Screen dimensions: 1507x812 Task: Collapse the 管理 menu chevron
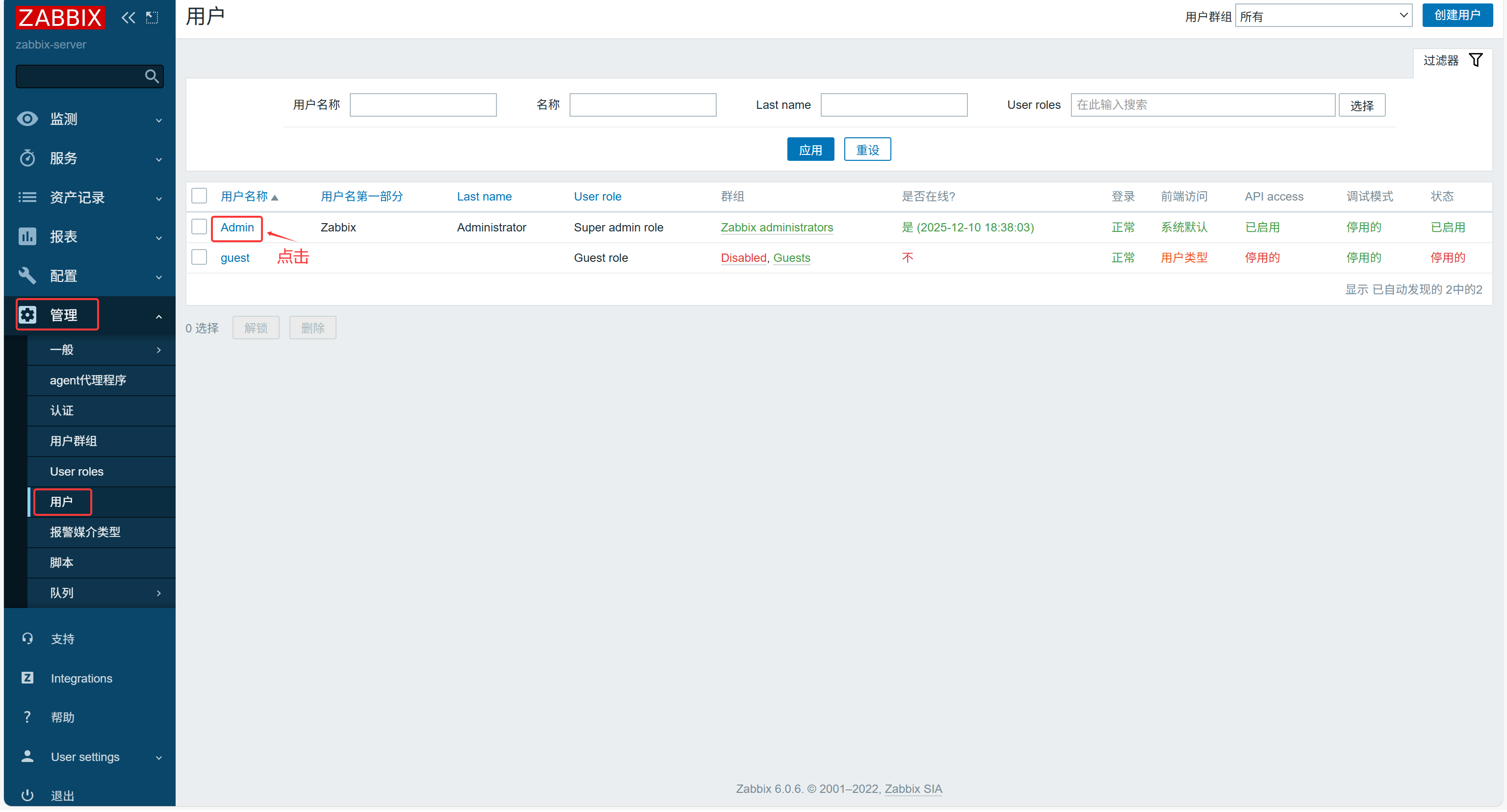pyautogui.click(x=158, y=316)
